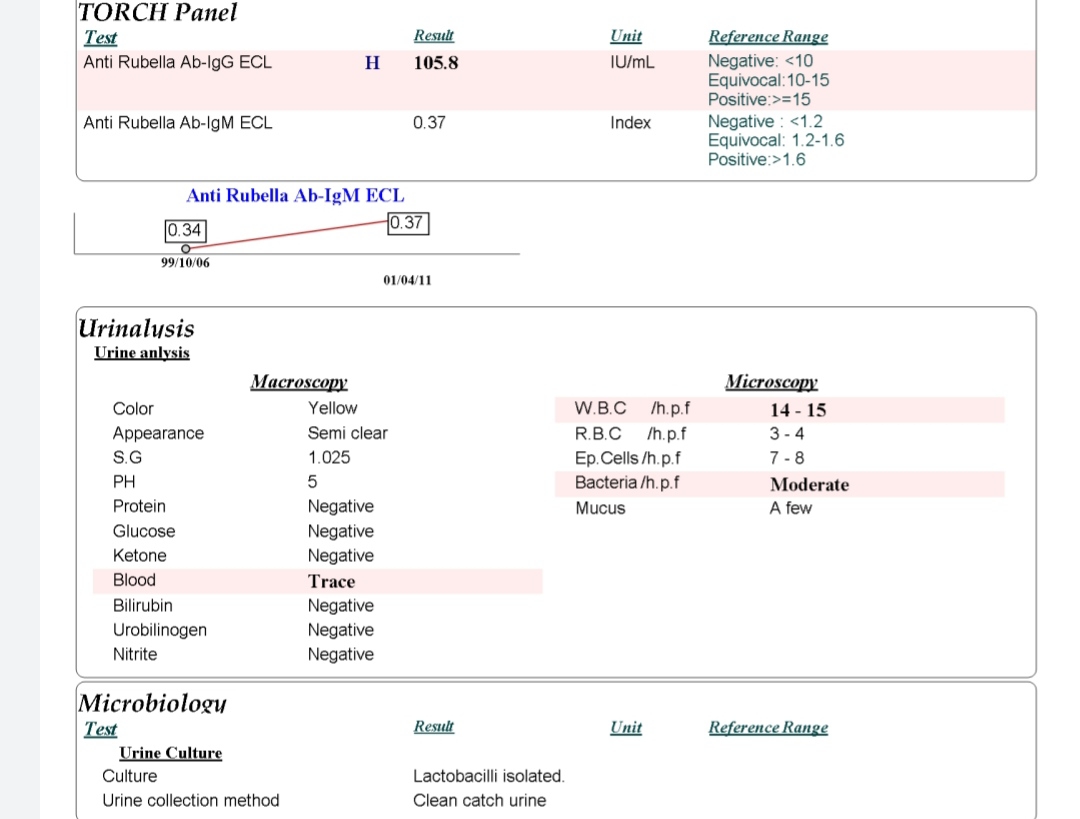Click the Test header in TORCH Panel
The height and width of the screenshot is (819, 1080).
[100, 38]
